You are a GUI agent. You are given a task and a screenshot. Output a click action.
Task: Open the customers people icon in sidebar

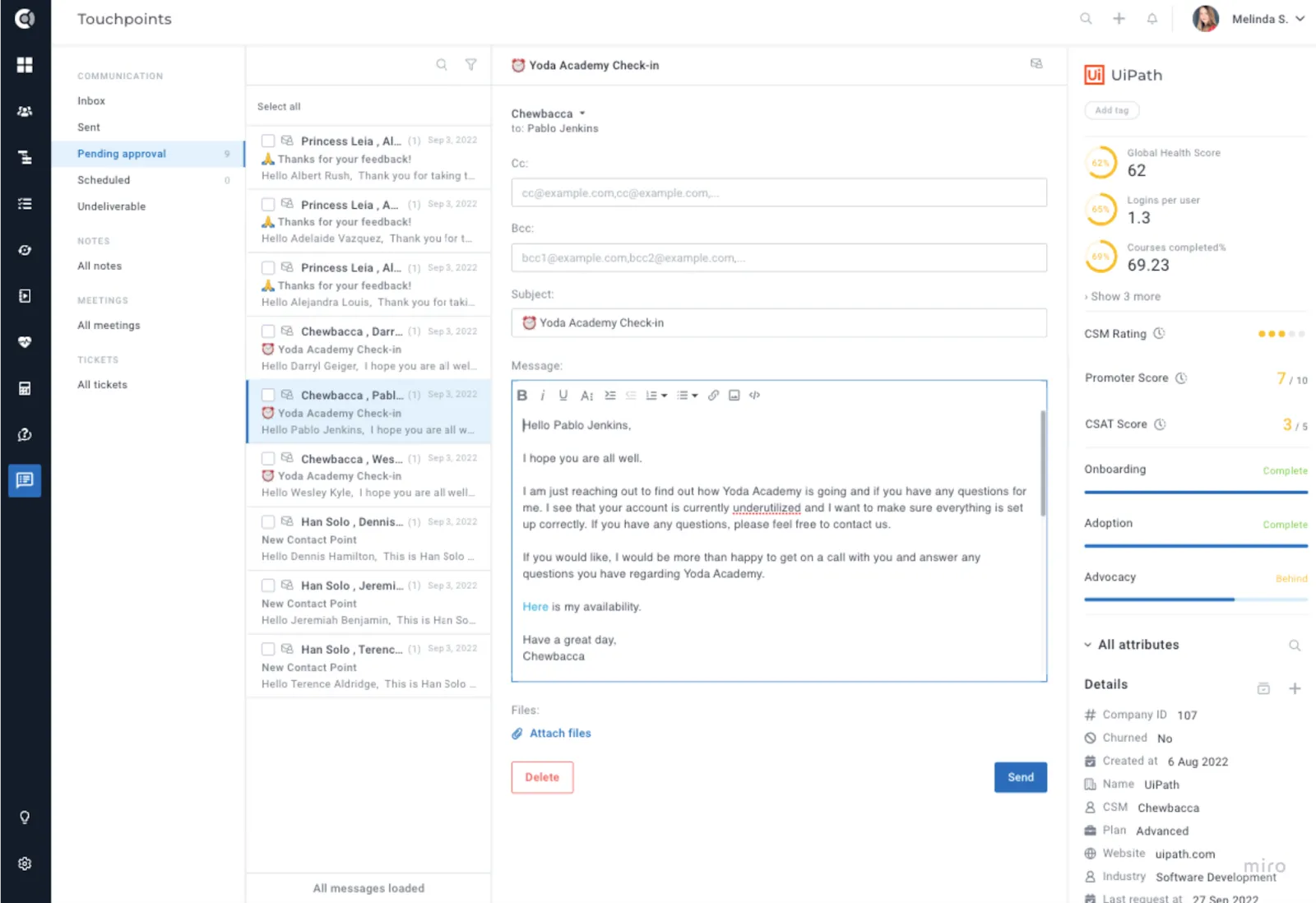(25, 111)
